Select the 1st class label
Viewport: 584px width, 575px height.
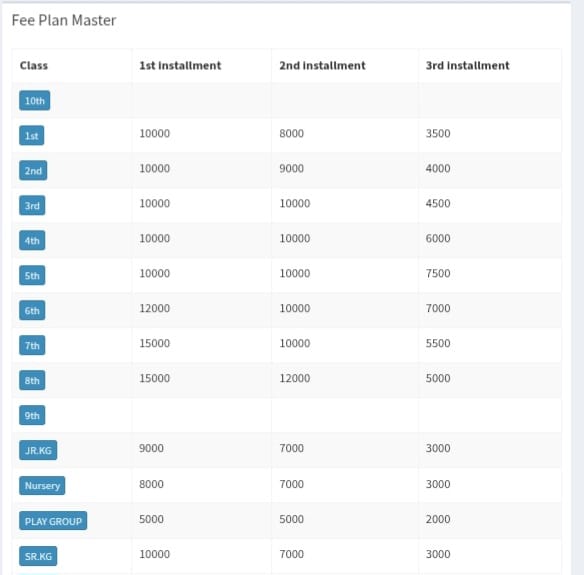pos(32,136)
